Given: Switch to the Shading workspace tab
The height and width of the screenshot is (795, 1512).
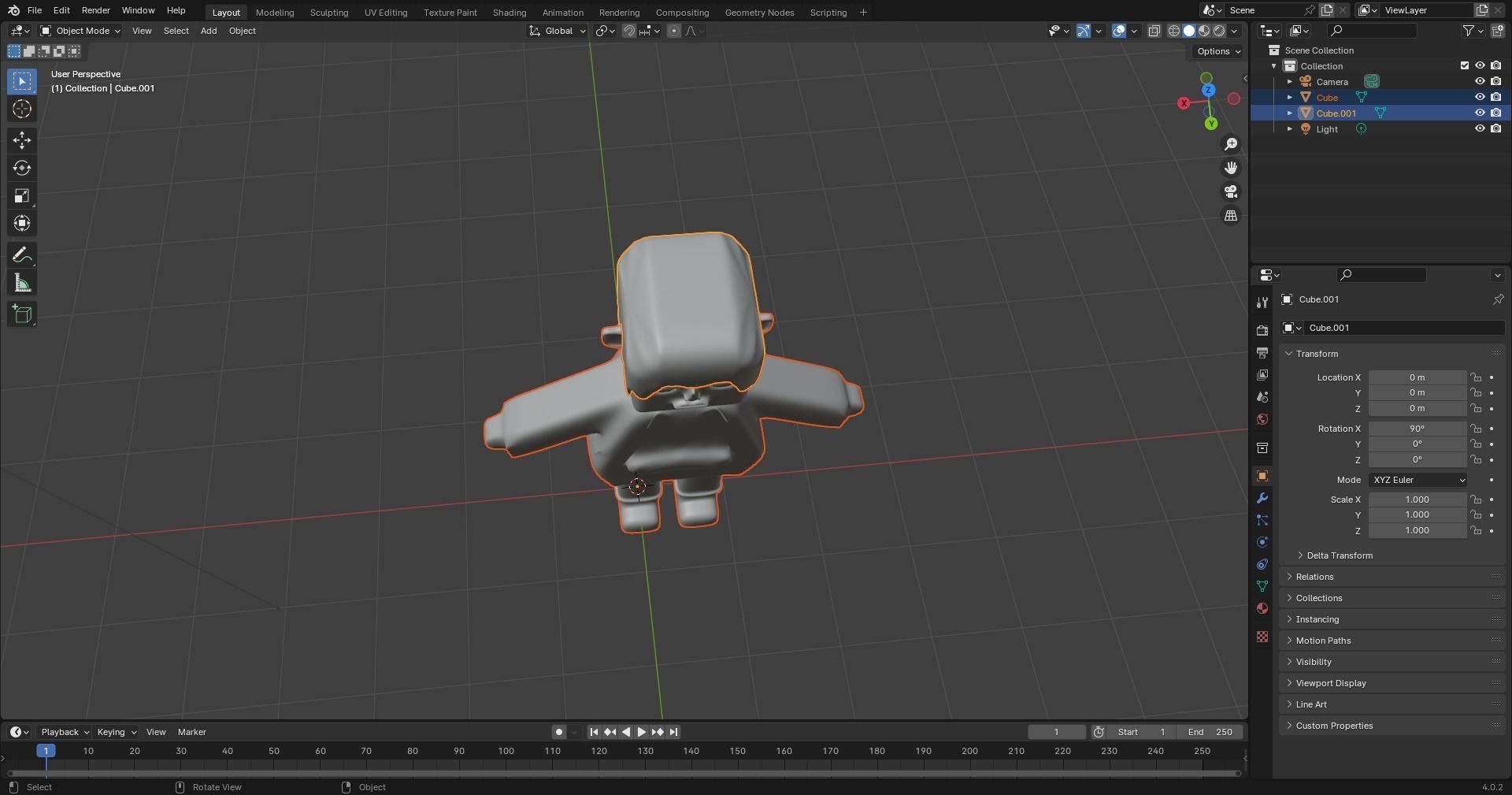Looking at the screenshot, I should point(510,13).
